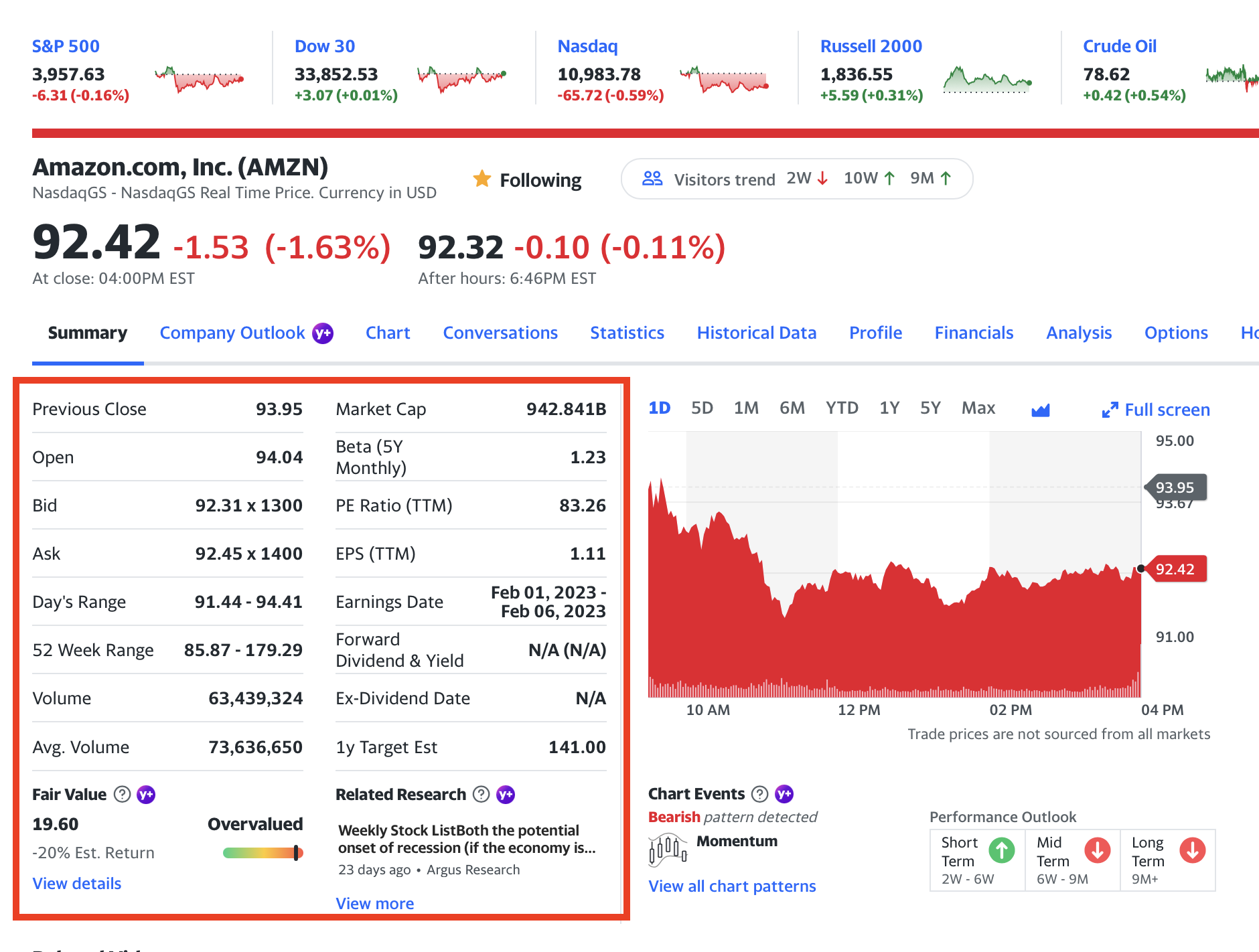Click the Fair Value overvalued gradient bar
1259x952 pixels.
coord(263,853)
